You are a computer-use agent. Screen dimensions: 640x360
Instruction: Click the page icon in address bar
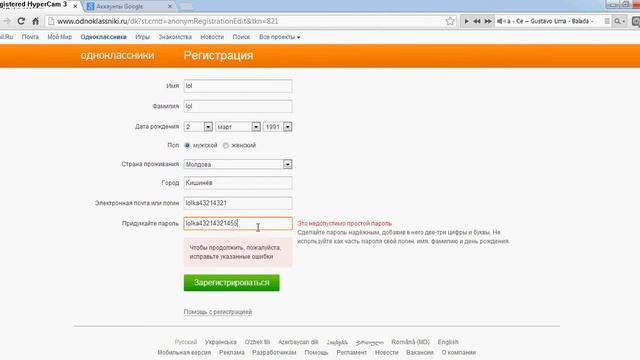(x=51, y=21)
